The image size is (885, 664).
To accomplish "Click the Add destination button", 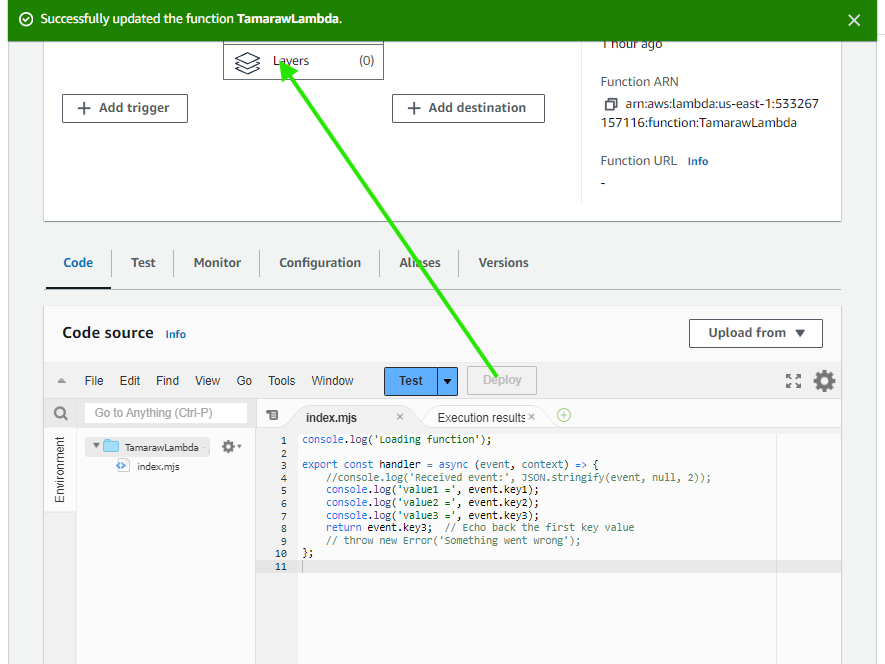I will pyautogui.click(x=468, y=108).
